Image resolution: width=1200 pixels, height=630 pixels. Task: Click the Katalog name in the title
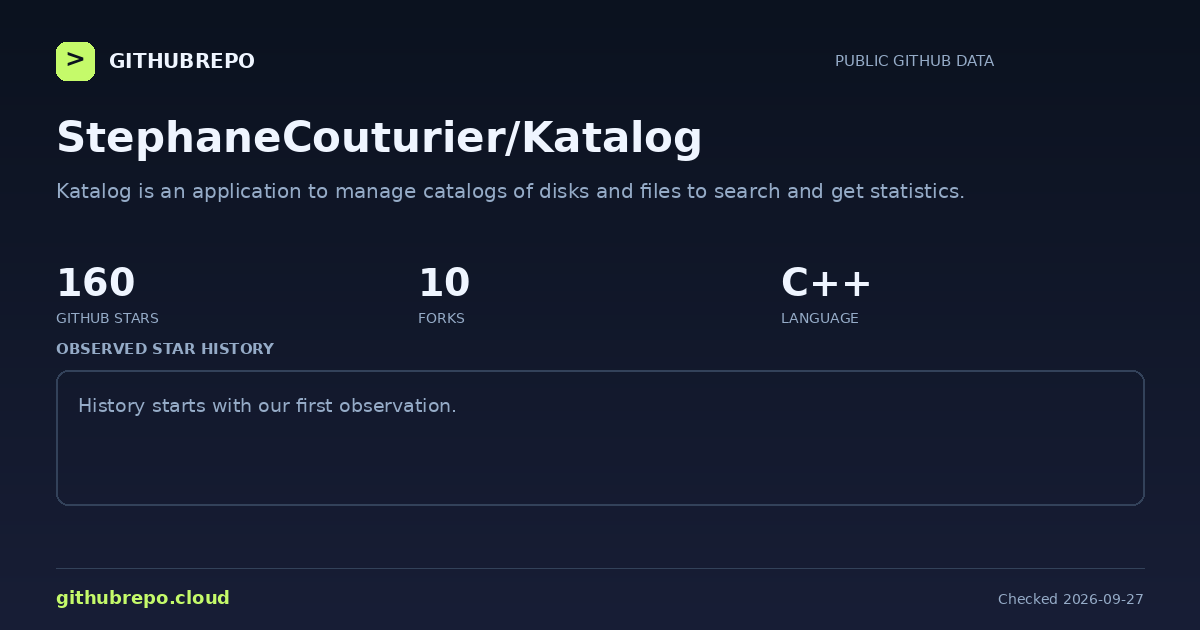612,138
